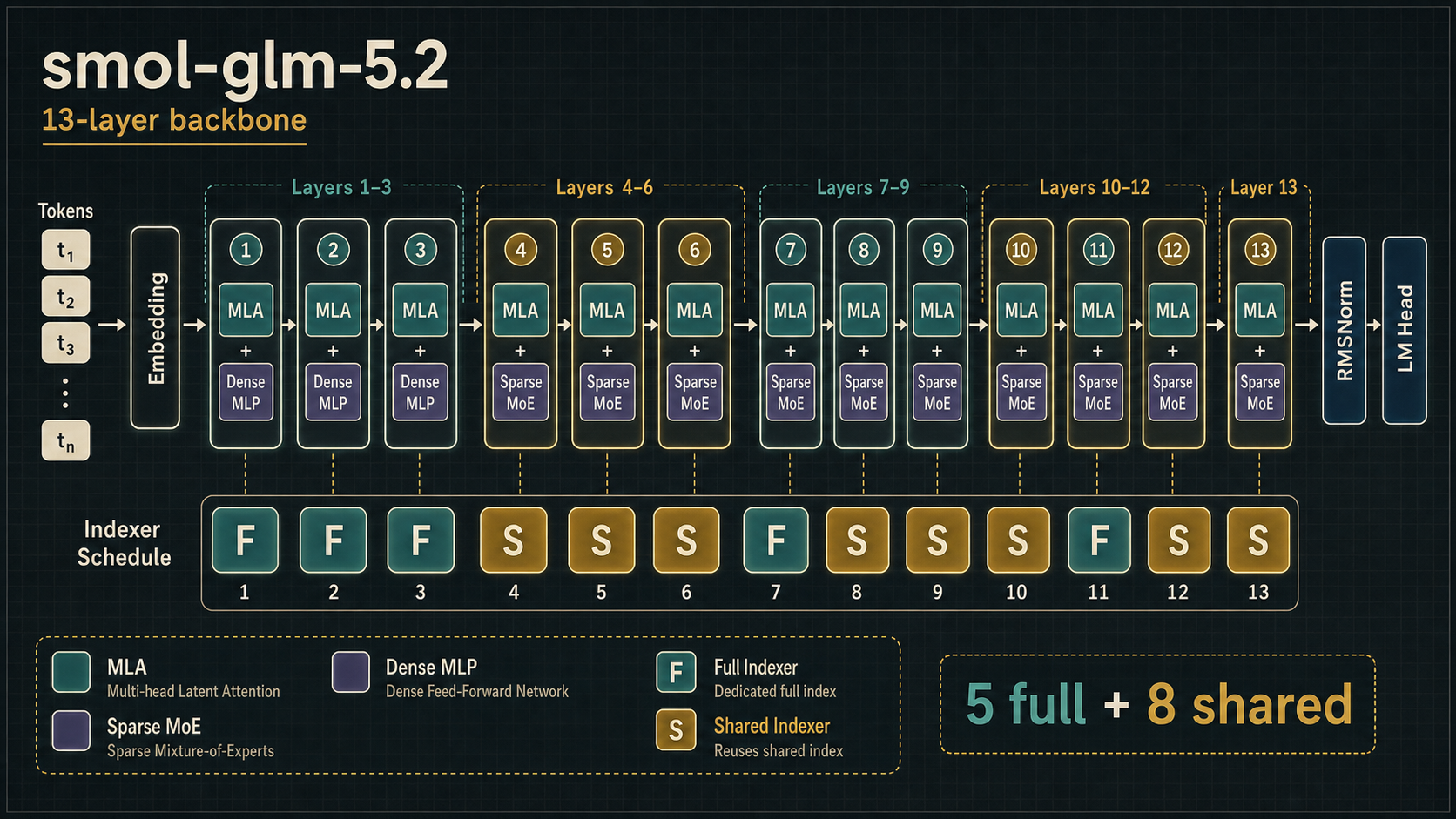Image resolution: width=1456 pixels, height=819 pixels.
Task: Click the circled number 11 layer badge
Action: pos(1098,251)
